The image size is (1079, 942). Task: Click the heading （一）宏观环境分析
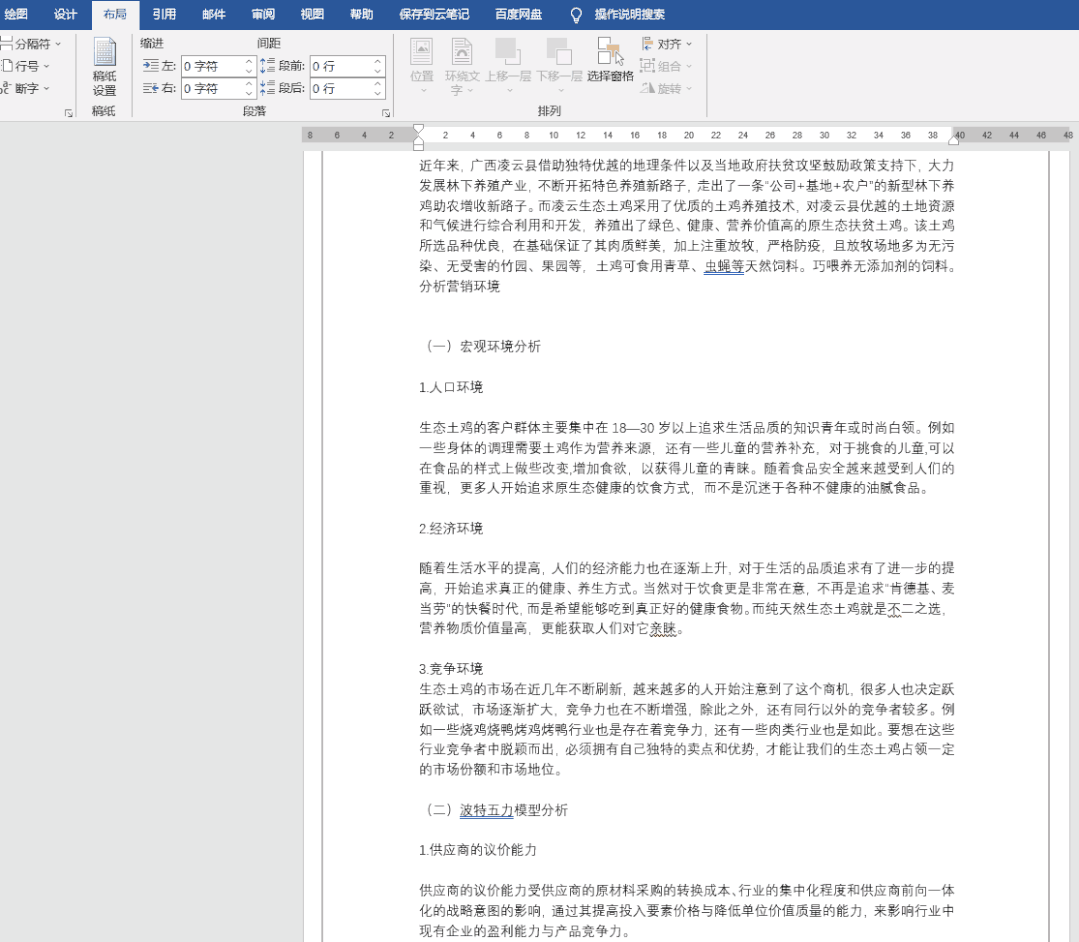(480, 346)
